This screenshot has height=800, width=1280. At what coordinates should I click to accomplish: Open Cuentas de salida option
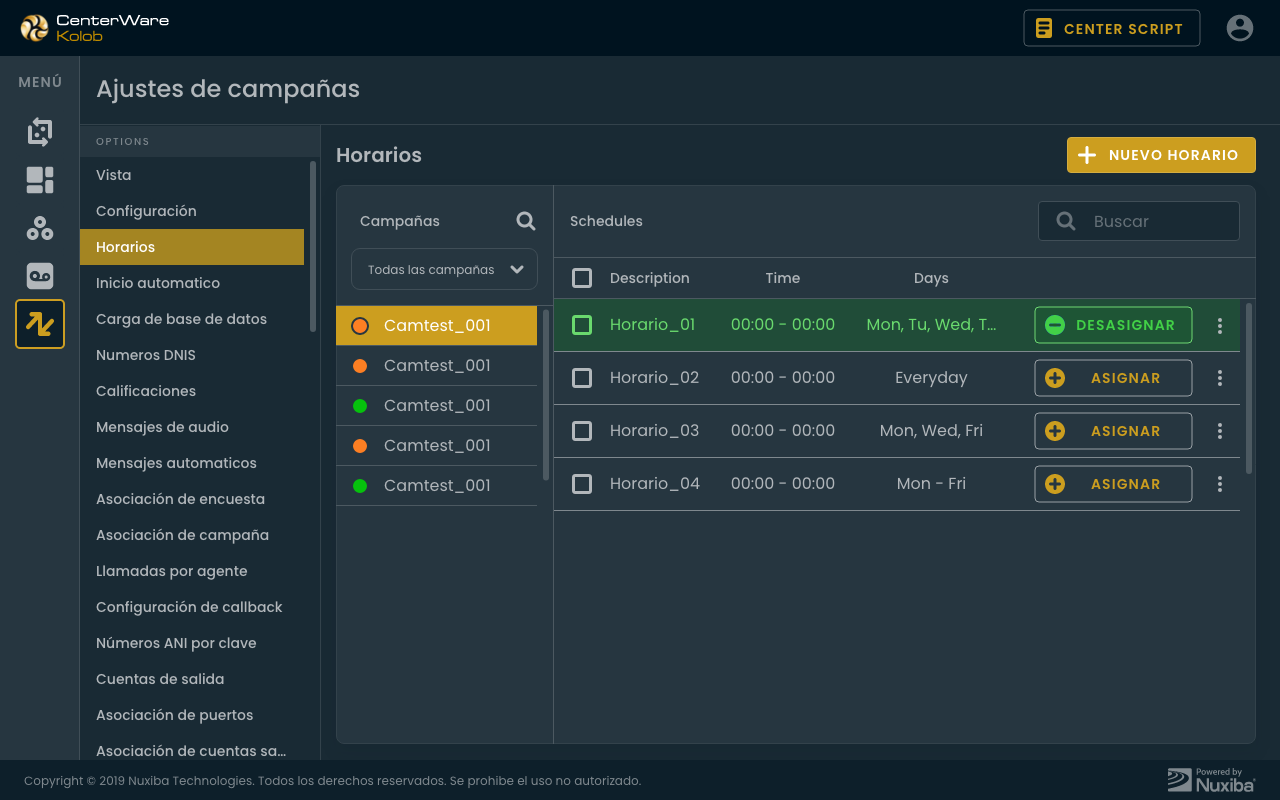(x=192, y=679)
